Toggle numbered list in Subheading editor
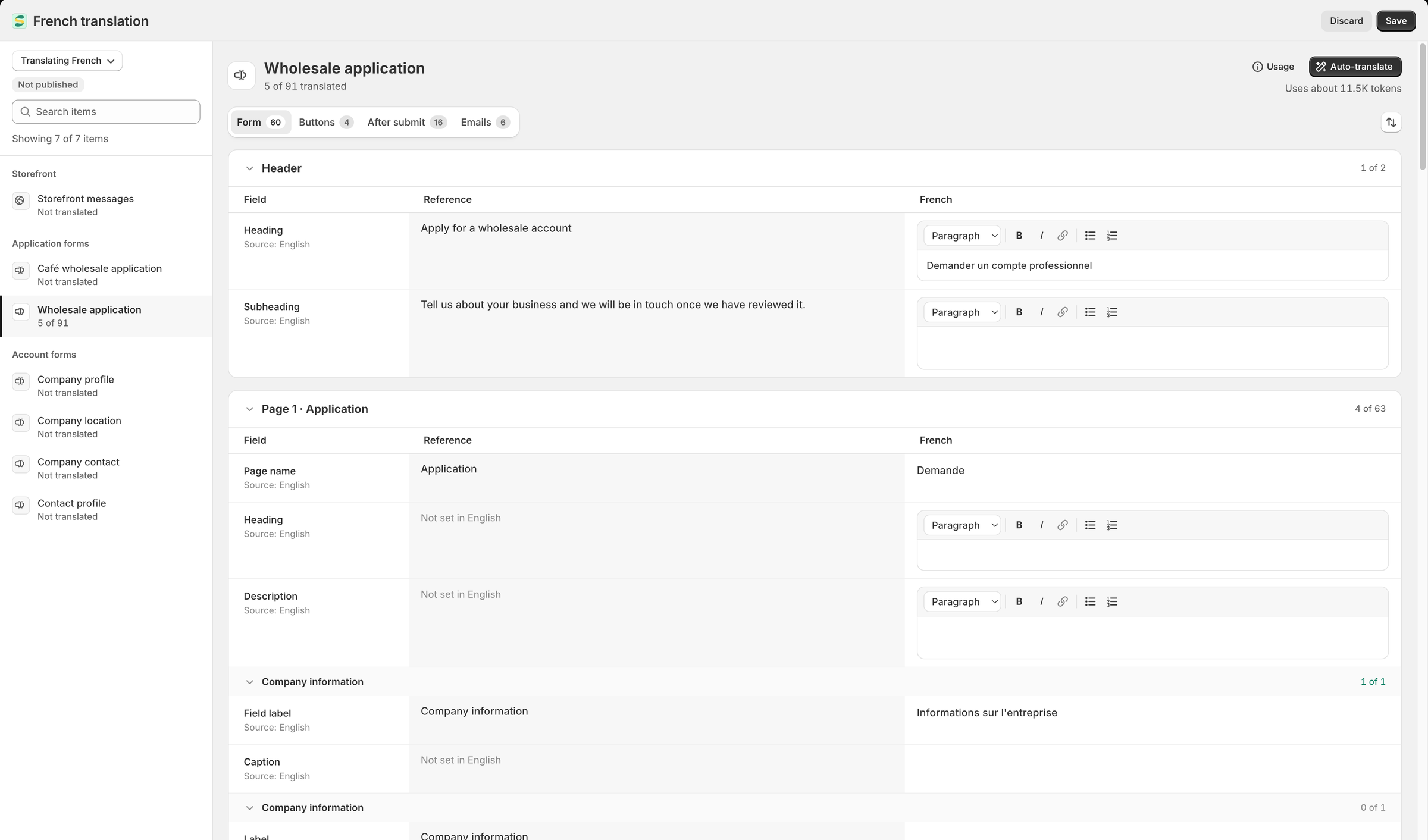The width and height of the screenshot is (1428, 840). [1112, 312]
